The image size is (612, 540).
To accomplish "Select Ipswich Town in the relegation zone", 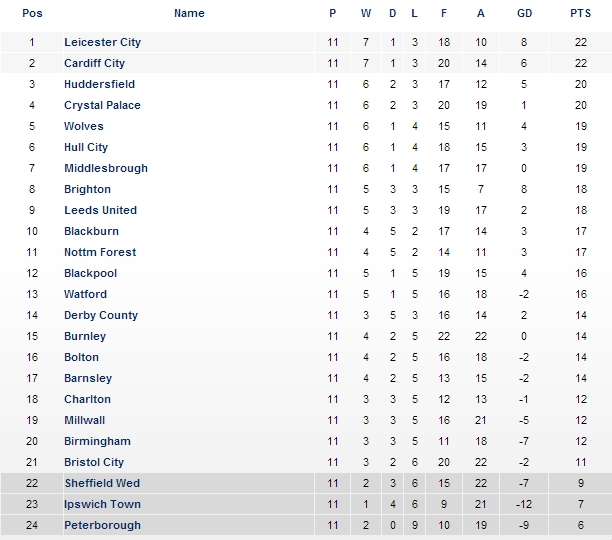I will [x=102, y=504].
